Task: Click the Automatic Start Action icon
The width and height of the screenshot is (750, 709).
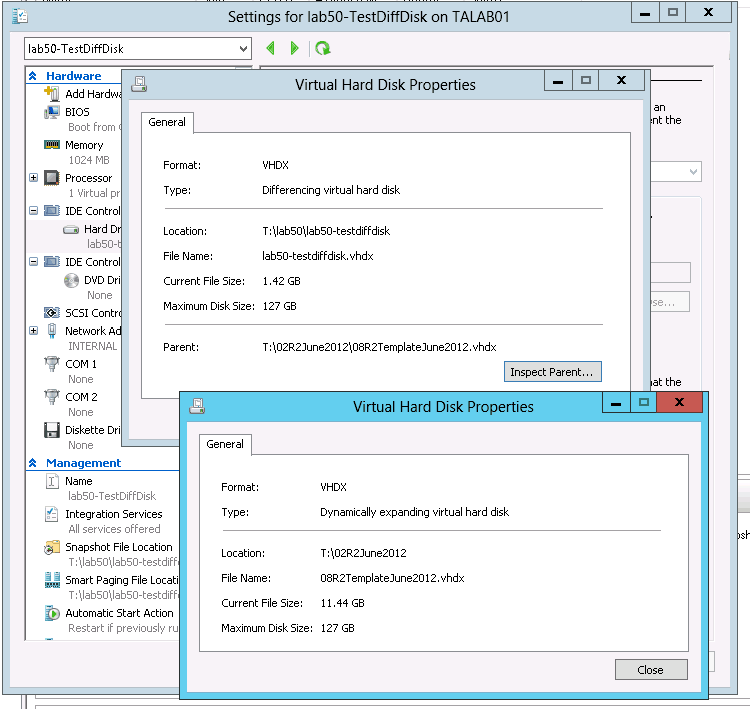Action: tap(52, 613)
